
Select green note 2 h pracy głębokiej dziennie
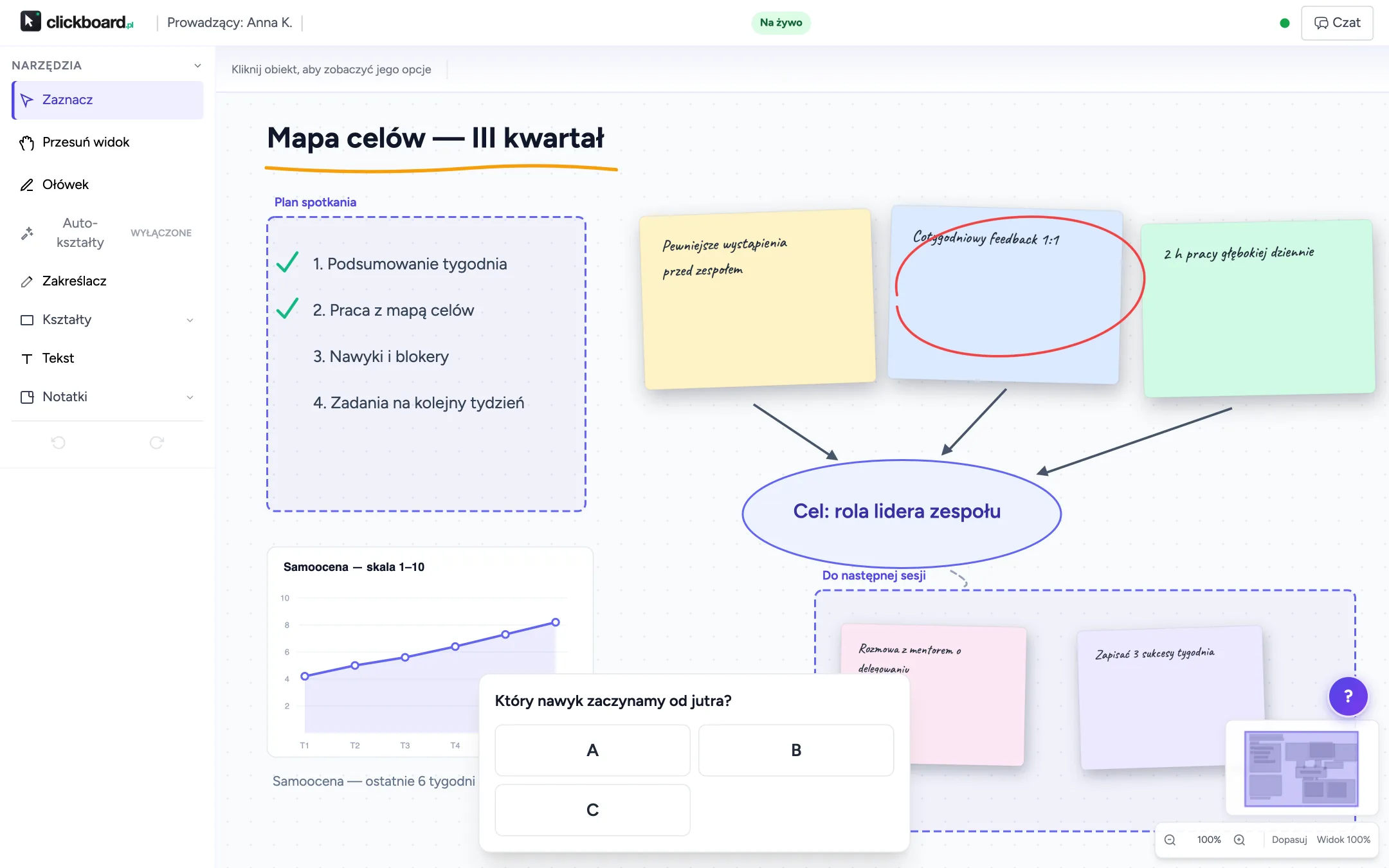click(1258, 309)
